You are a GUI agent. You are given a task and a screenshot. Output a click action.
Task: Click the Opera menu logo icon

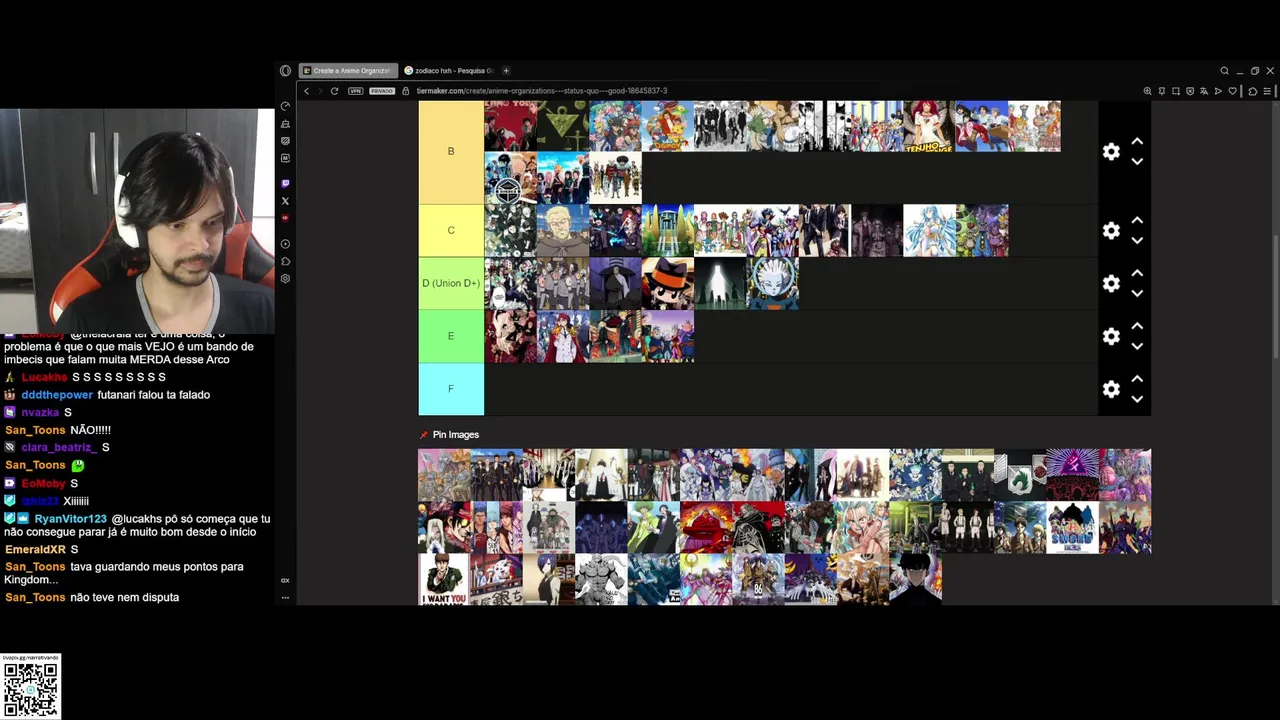pos(285,71)
